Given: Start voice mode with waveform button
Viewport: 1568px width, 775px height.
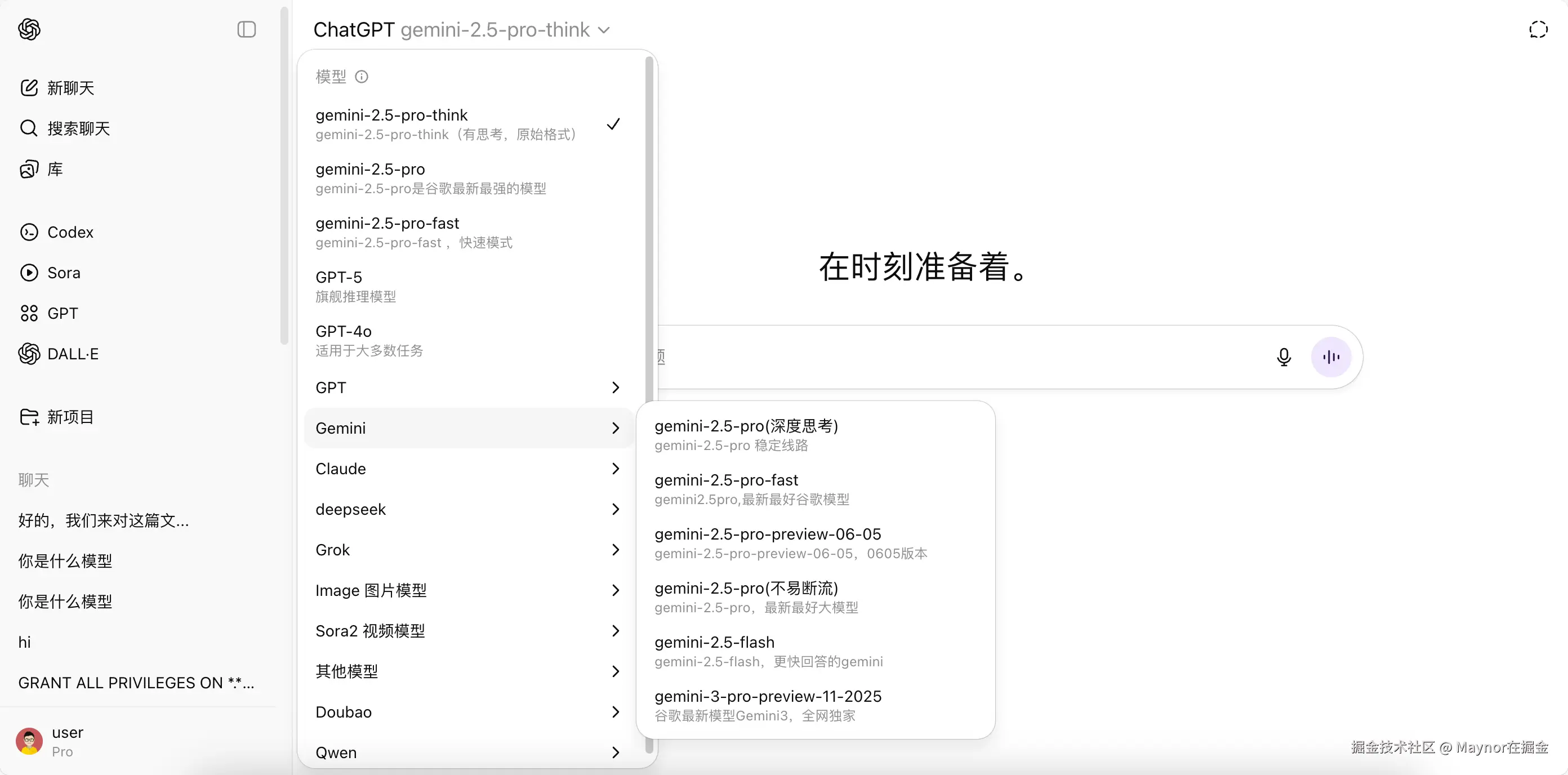Looking at the screenshot, I should [1331, 357].
